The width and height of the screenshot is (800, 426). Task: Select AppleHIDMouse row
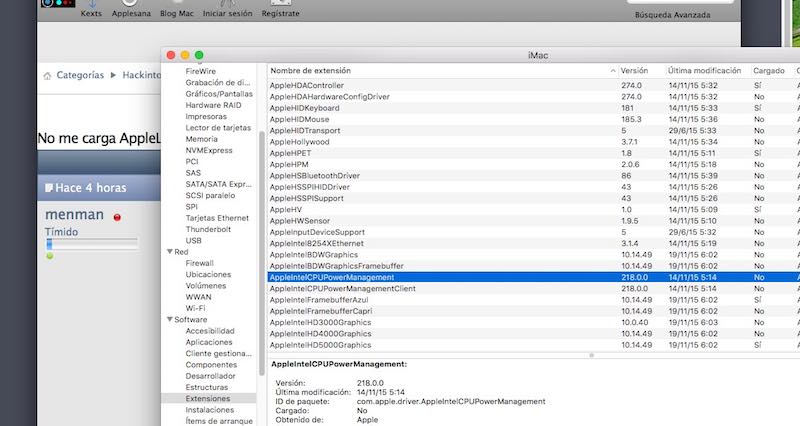(x=533, y=119)
